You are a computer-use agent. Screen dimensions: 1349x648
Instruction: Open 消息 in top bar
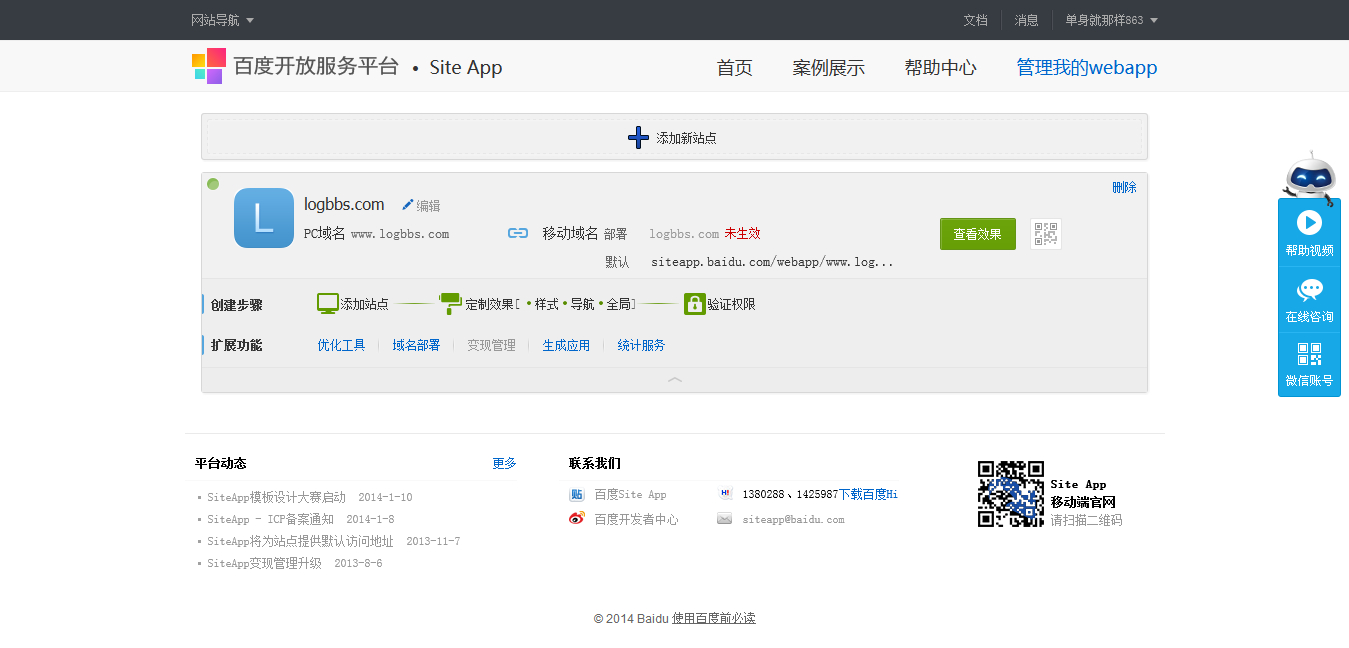pyautogui.click(x=1027, y=20)
